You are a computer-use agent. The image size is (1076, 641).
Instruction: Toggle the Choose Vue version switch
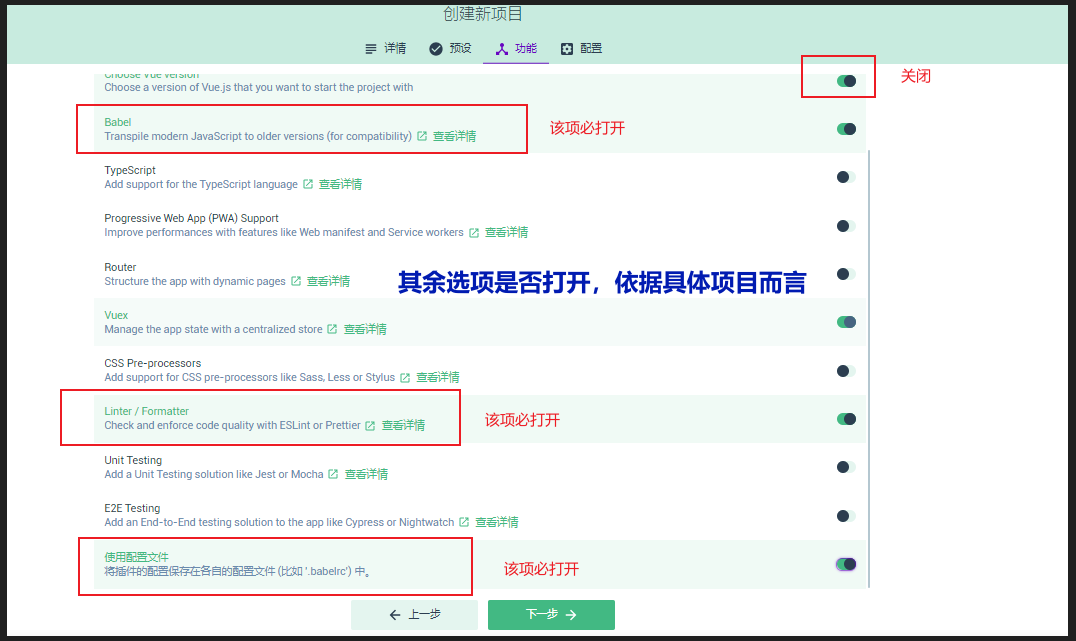pyautogui.click(x=846, y=81)
